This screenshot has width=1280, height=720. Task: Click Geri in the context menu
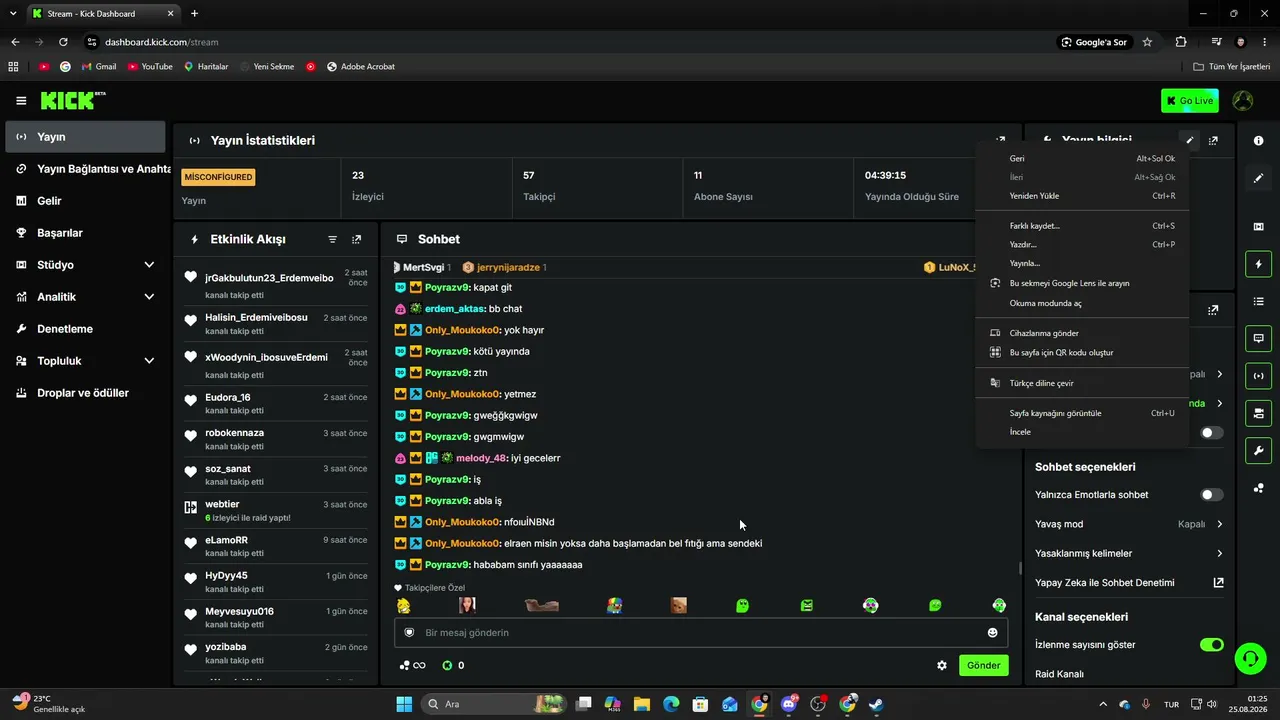coord(1083,159)
